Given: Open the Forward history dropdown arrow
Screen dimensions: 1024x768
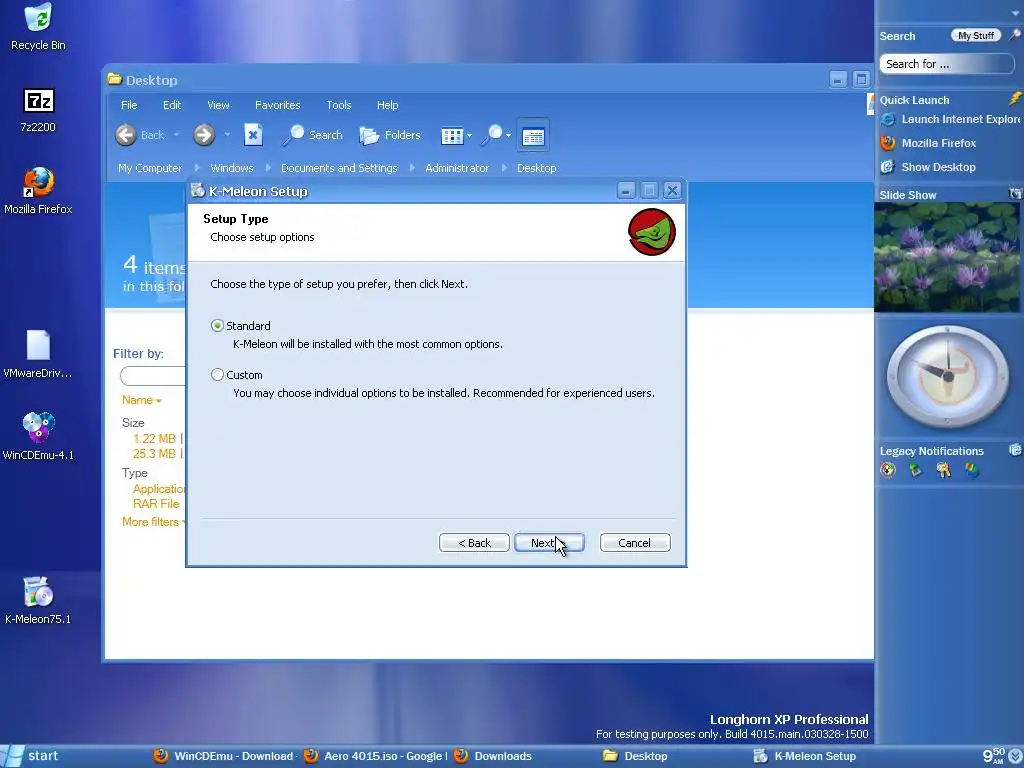Looking at the screenshot, I should click(227, 135).
